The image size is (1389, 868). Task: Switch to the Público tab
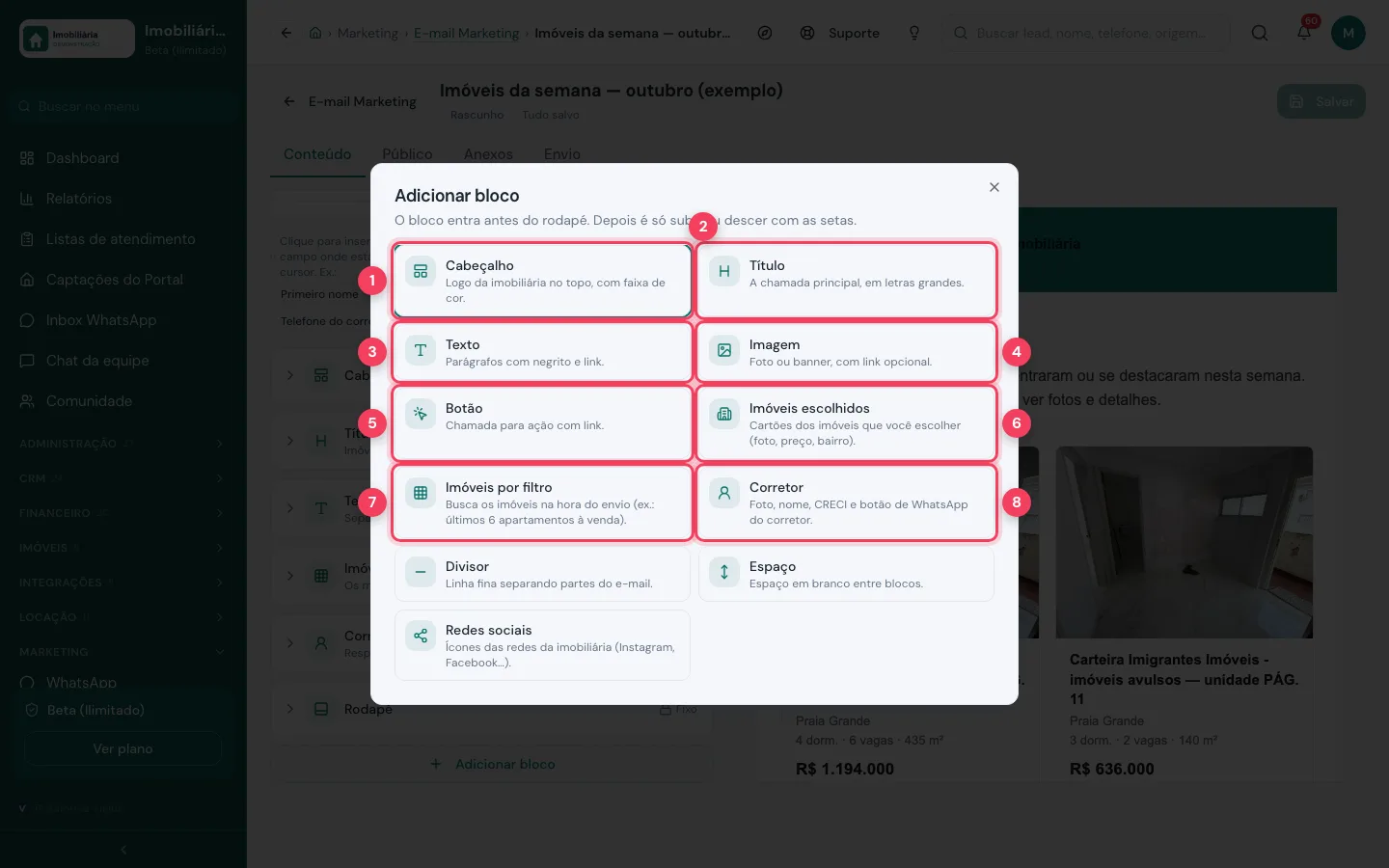pos(407,154)
